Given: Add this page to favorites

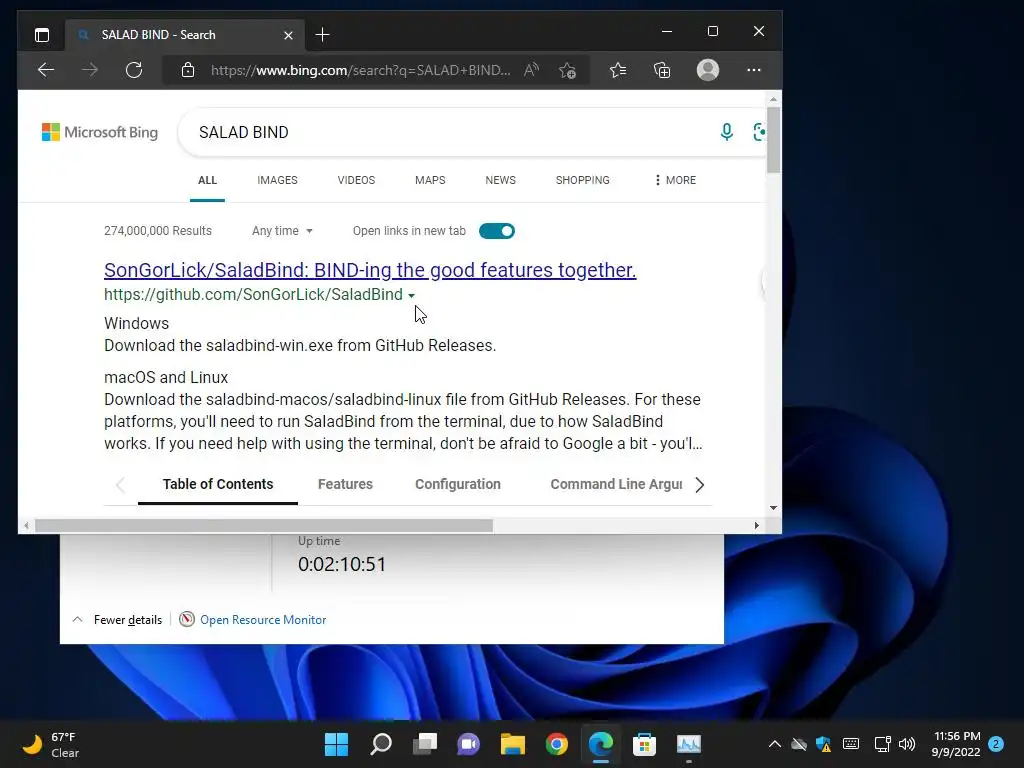Looking at the screenshot, I should point(568,71).
